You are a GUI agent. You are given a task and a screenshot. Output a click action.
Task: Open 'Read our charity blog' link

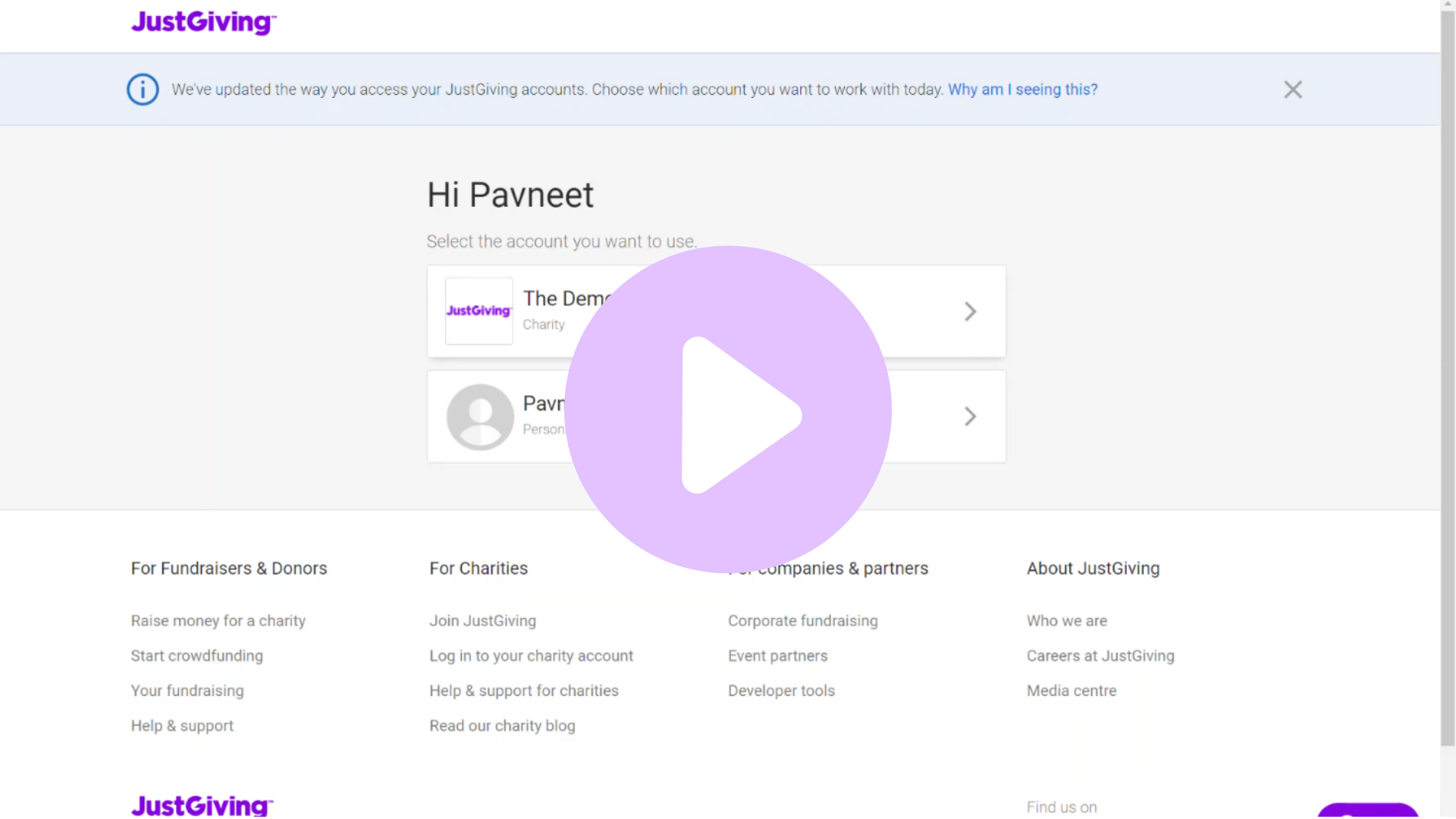click(503, 726)
